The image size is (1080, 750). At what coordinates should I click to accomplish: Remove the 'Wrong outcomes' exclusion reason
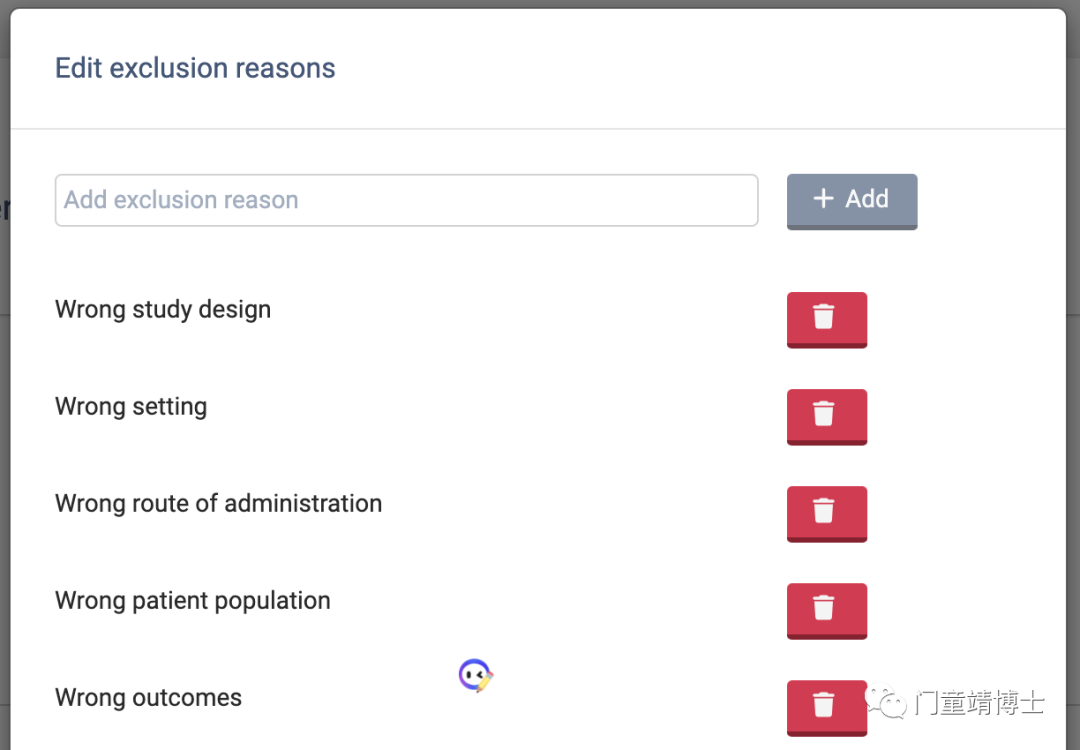click(826, 706)
